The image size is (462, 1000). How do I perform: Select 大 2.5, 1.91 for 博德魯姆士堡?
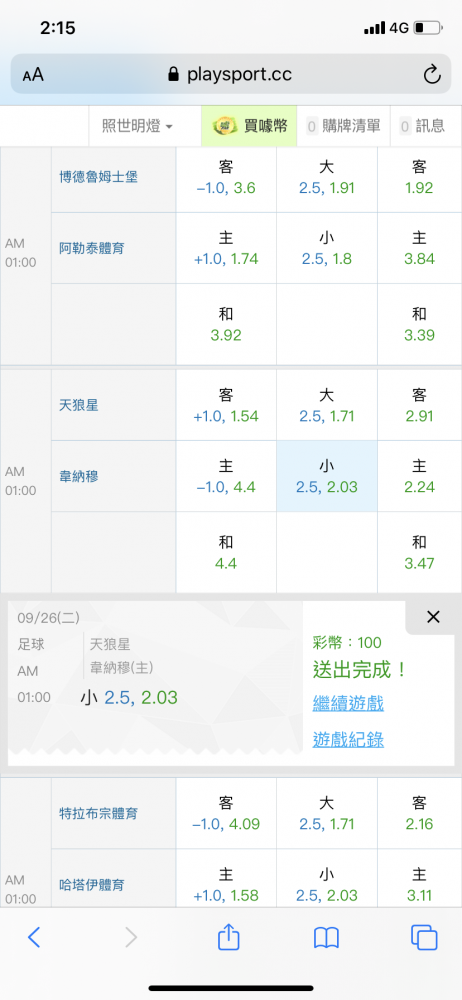point(327,177)
